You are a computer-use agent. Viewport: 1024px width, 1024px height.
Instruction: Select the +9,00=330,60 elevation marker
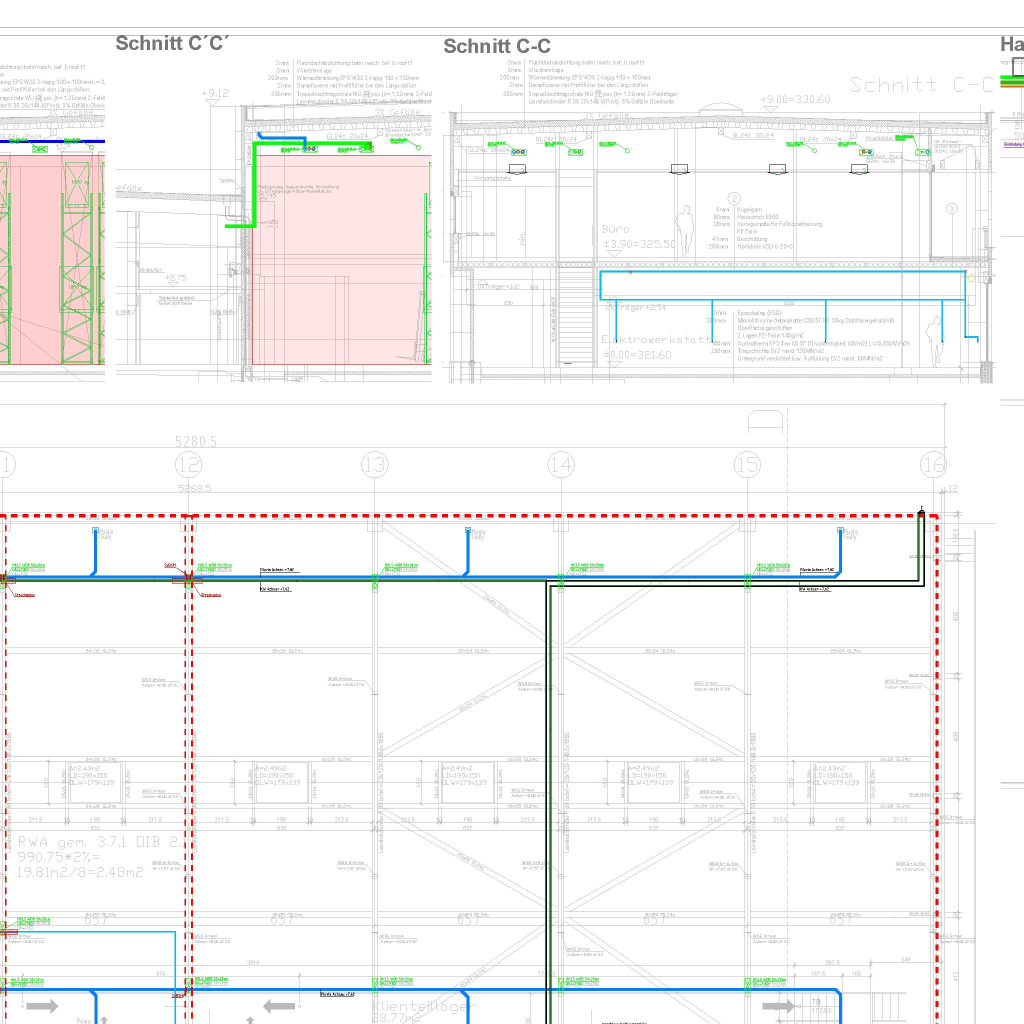click(x=795, y=100)
